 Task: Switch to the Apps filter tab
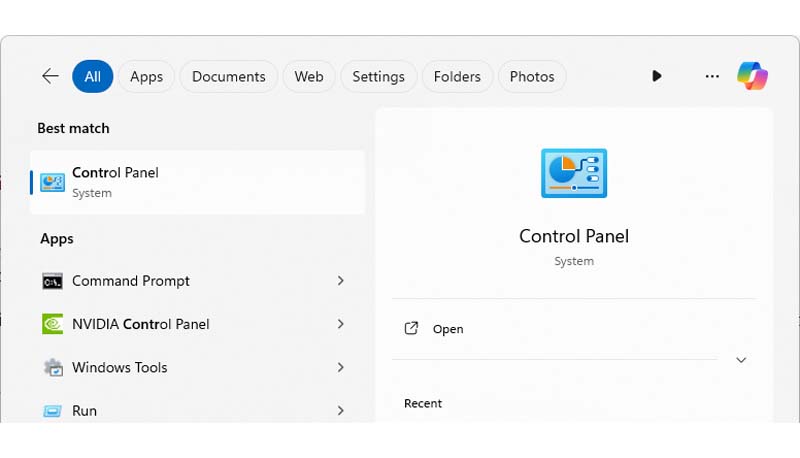coord(146,76)
